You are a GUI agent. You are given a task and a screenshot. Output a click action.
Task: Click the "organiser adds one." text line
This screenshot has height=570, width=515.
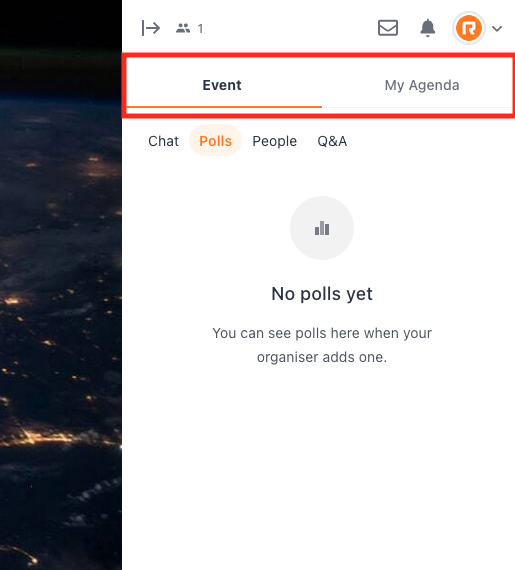pyautogui.click(x=322, y=357)
